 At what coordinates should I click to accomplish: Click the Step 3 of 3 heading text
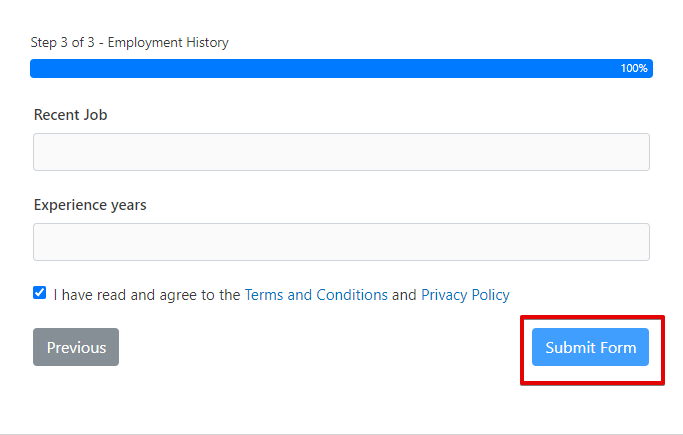tap(65, 43)
